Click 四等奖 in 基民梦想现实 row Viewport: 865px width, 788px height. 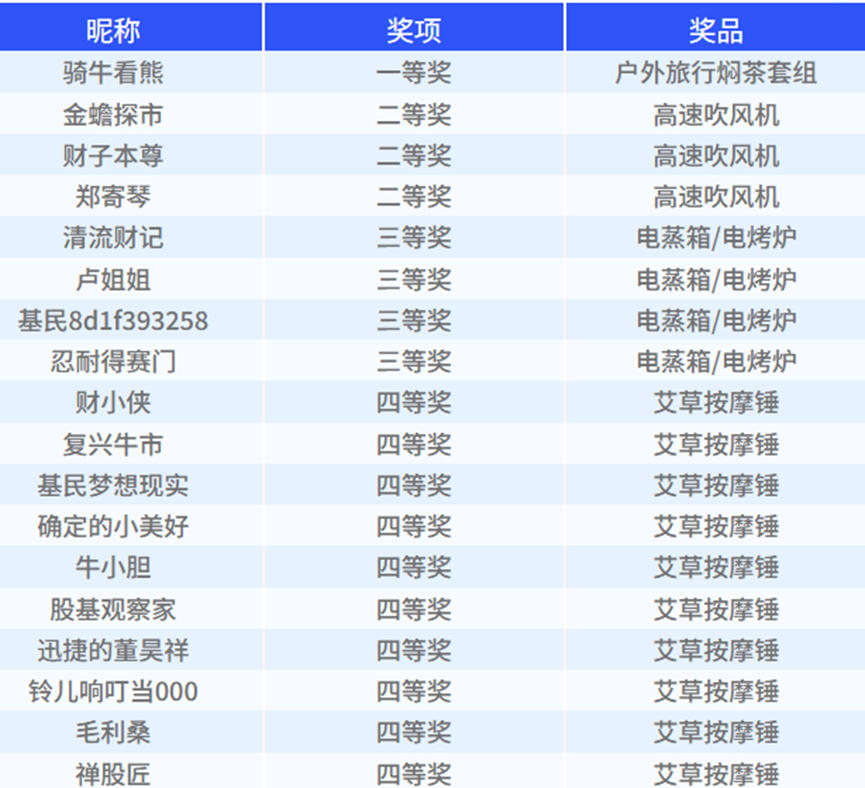pos(414,485)
